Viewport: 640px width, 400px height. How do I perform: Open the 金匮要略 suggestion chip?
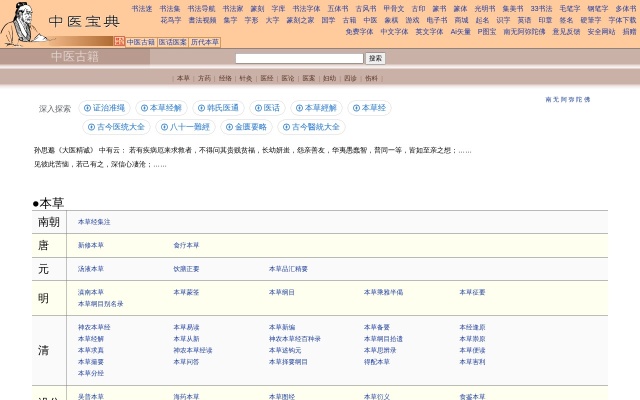(244, 127)
